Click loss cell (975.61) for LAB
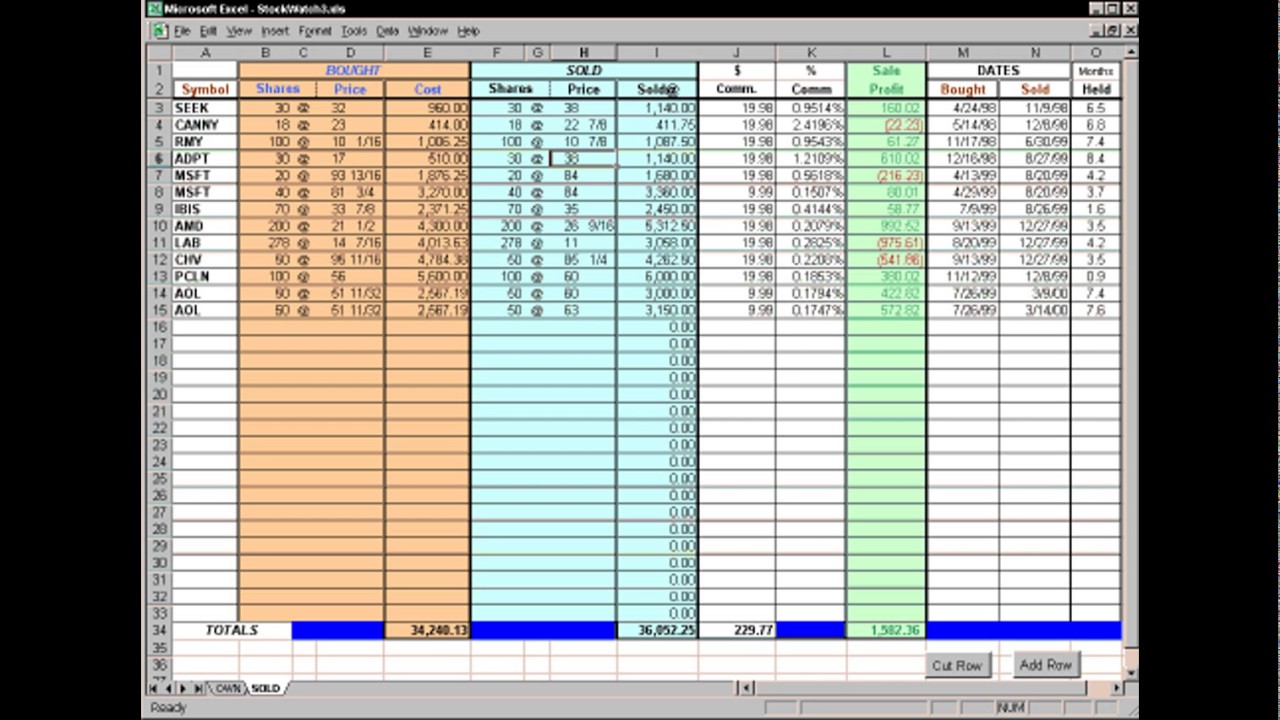The width and height of the screenshot is (1280, 720). coord(886,243)
